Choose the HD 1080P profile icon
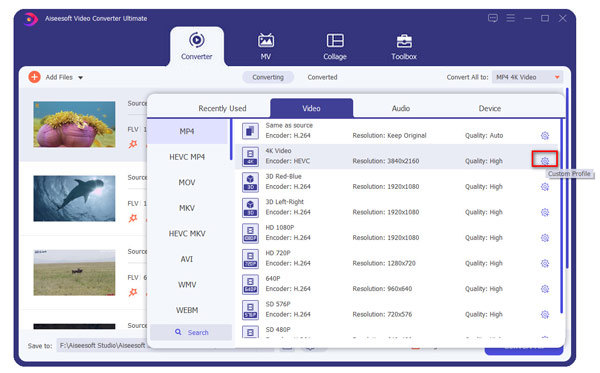The image size is (600, 373). (x=250, y=233)
